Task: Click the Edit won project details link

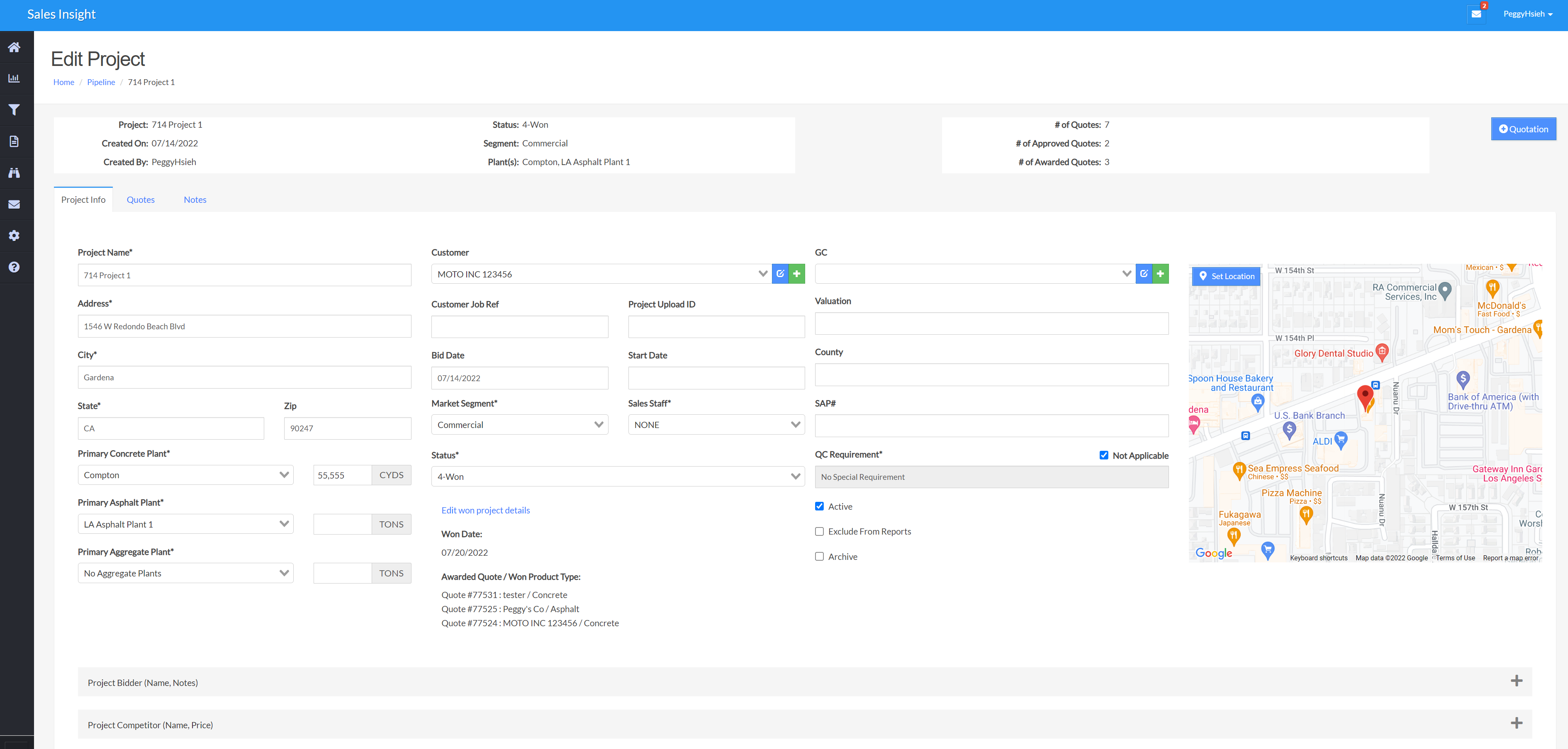Action: (x=485, y=510)
